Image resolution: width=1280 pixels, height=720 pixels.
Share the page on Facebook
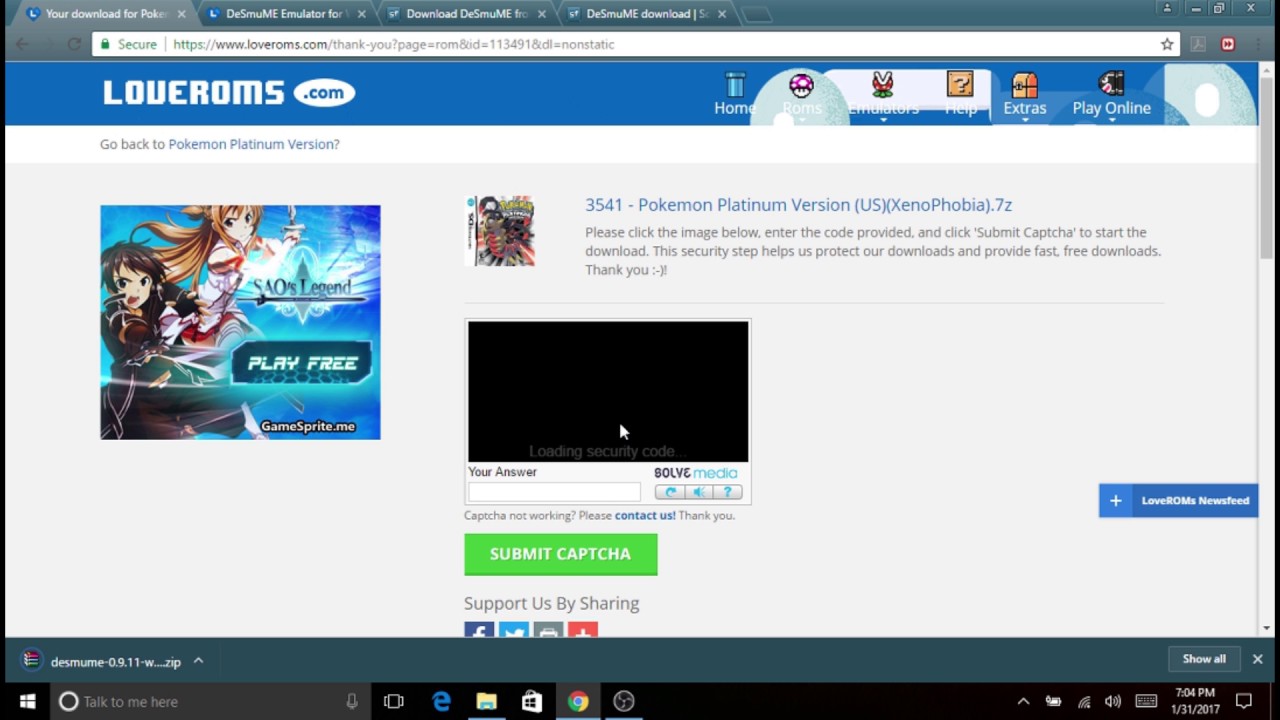click(479, 630)
